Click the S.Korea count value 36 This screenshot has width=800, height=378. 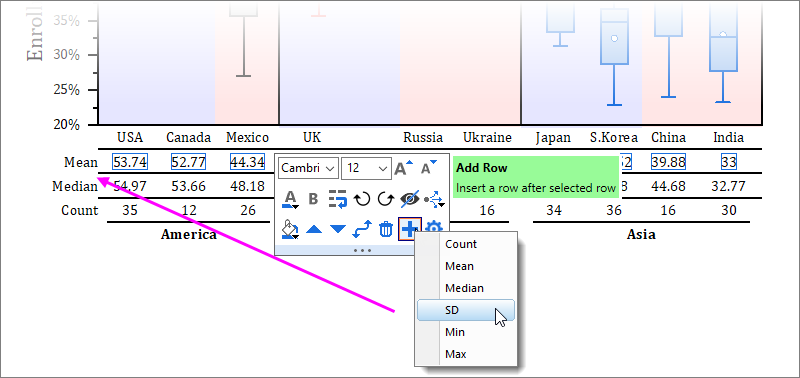coord(614,210)
